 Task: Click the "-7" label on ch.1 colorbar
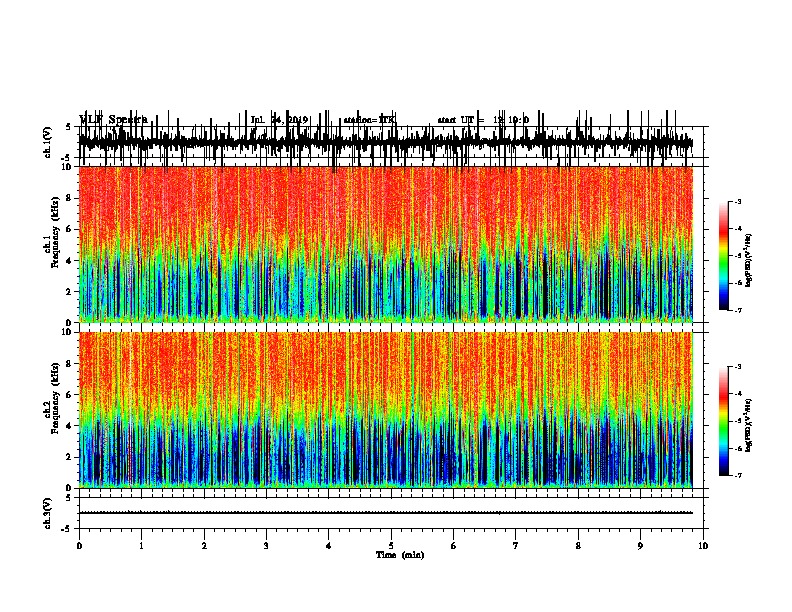pos(737,310)
